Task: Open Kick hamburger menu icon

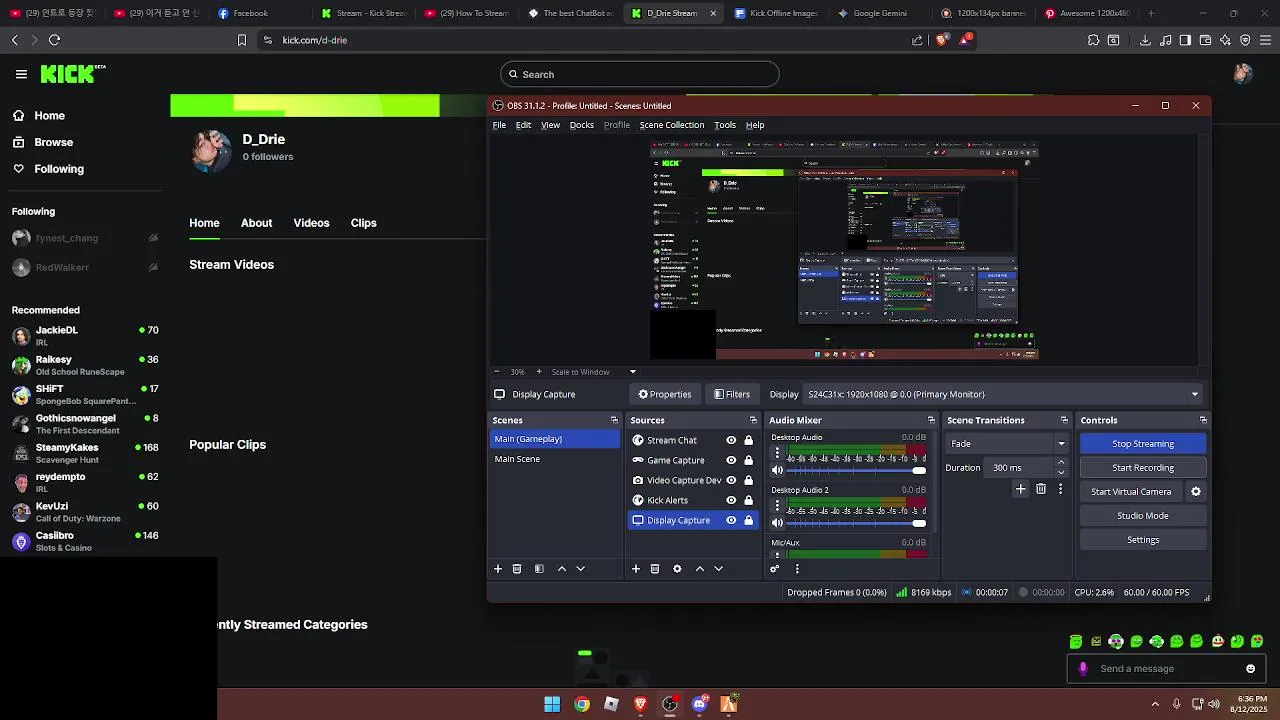Action: [x=21, y=74]
